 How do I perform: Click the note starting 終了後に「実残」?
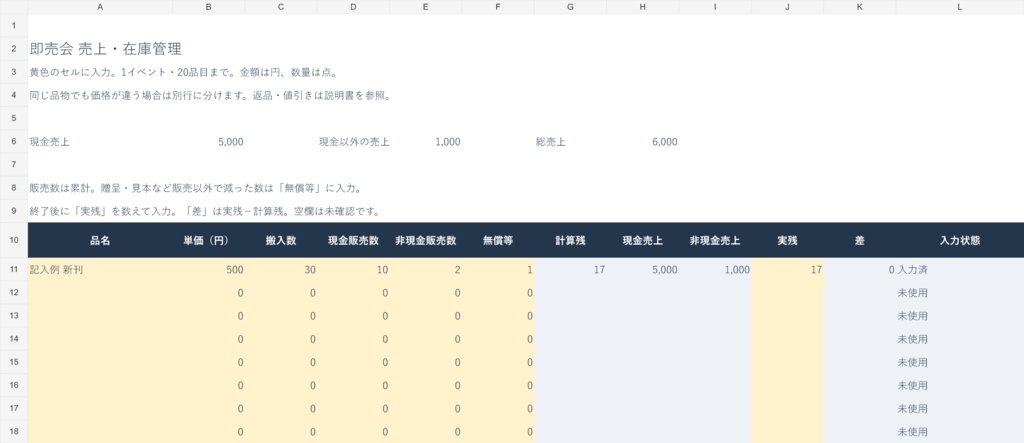205,212
